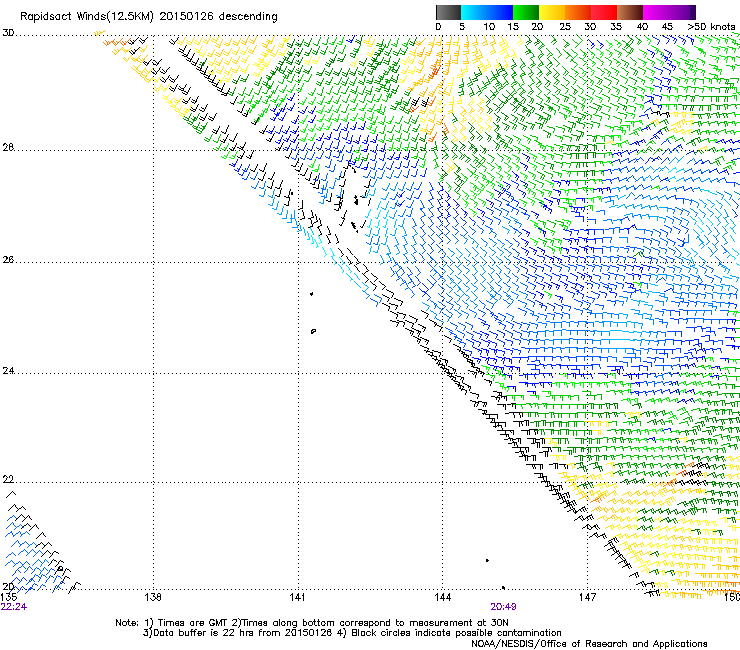
Task: Click the longitude label 138
Action: pyautogui.click(x=152, y=597)
